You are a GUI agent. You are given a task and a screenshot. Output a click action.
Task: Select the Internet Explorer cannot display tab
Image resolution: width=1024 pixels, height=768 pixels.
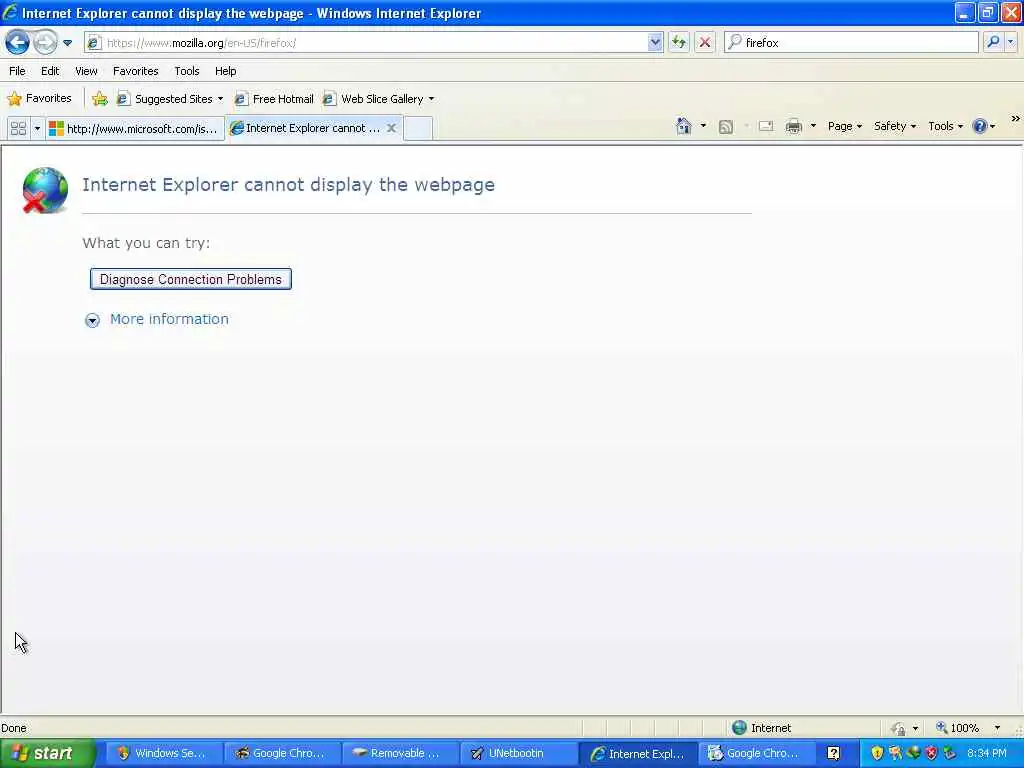tap(306, 128)
